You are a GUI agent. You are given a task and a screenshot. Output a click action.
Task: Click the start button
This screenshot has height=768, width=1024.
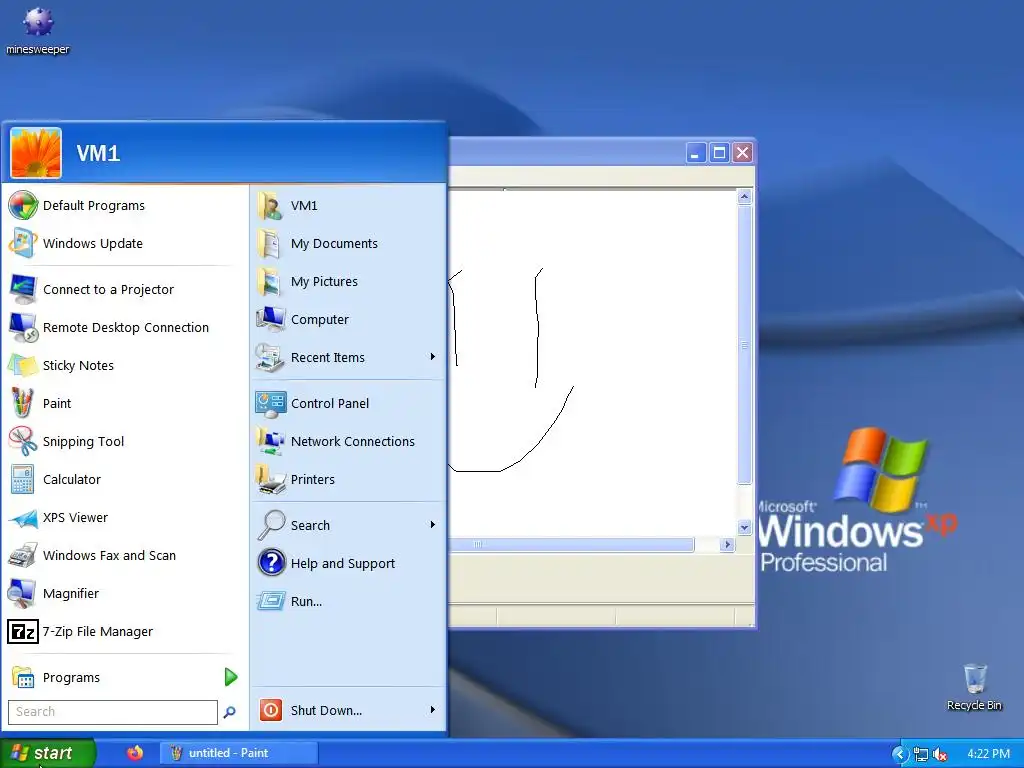(x=48, y=753)
